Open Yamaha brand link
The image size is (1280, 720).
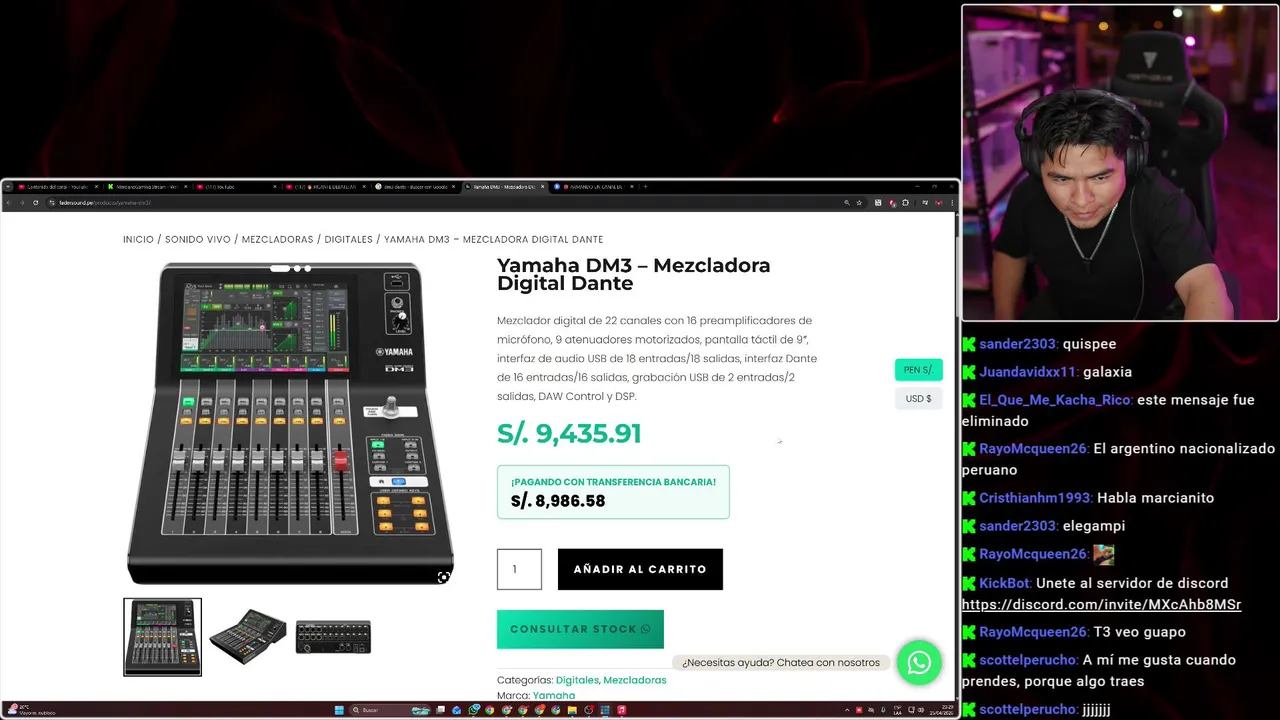pyautogui.click(x=553, y=695)
